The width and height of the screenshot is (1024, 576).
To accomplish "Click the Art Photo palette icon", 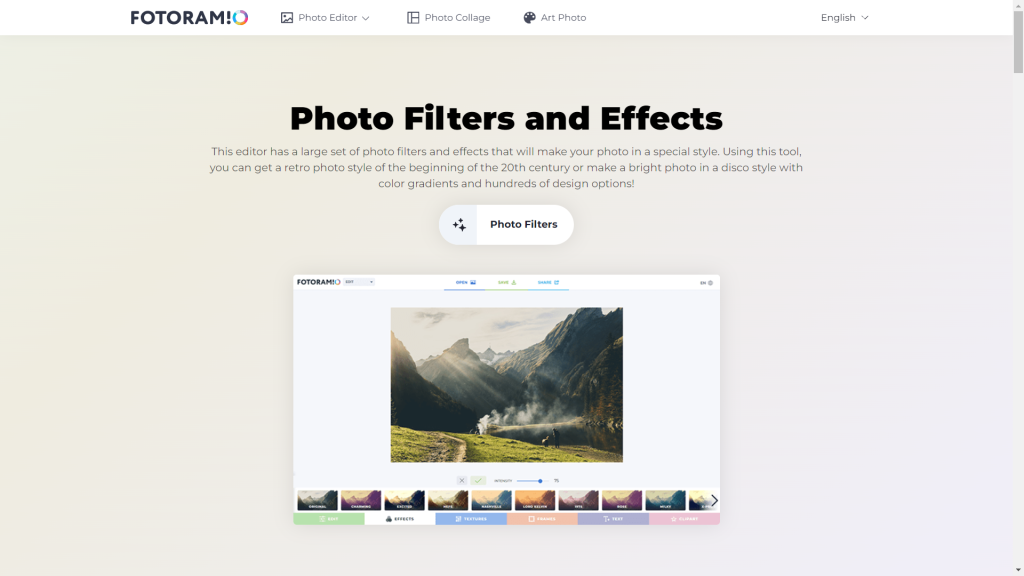I will coord(530,18).
